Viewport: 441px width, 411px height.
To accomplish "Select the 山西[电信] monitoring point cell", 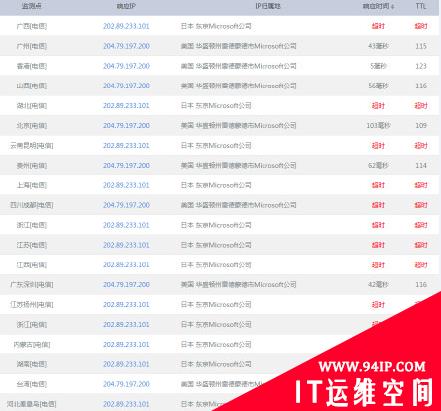I will (32, 86).
